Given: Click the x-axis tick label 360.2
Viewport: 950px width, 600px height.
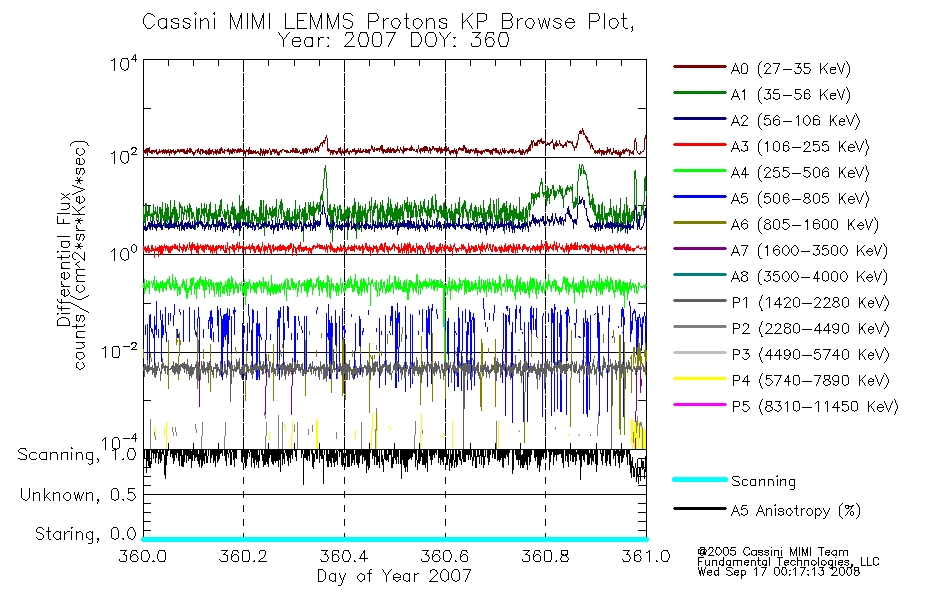Looking at the screenshot, I should coord(243,556).
